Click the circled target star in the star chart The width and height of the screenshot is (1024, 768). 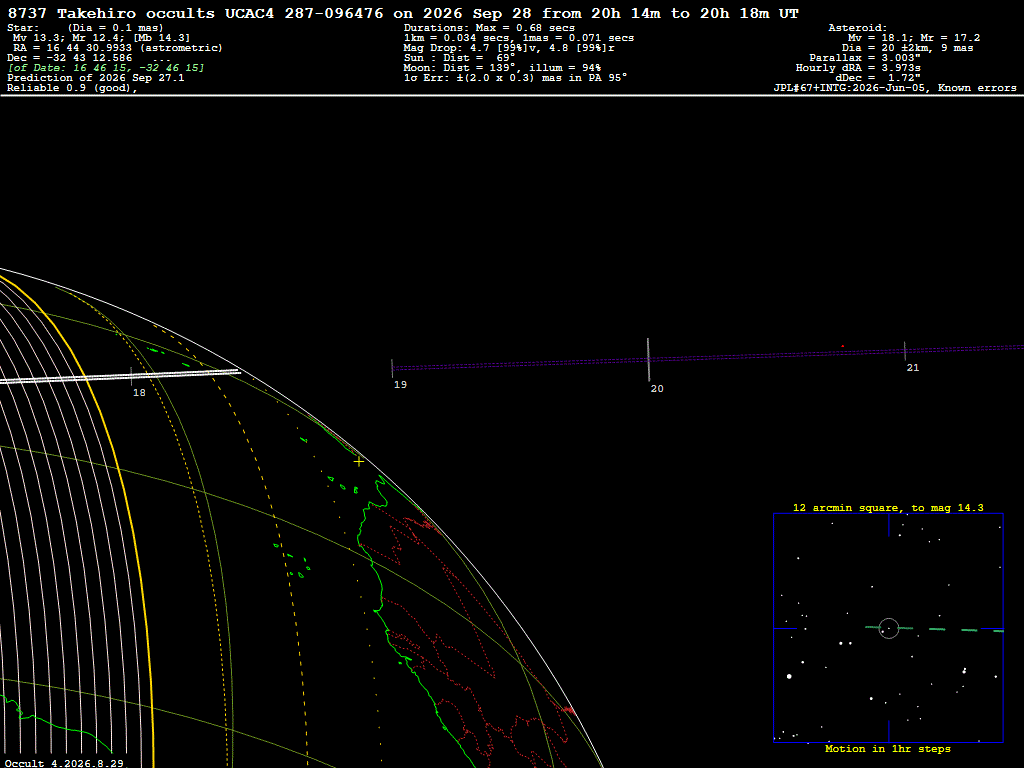[x=889, y=628]
